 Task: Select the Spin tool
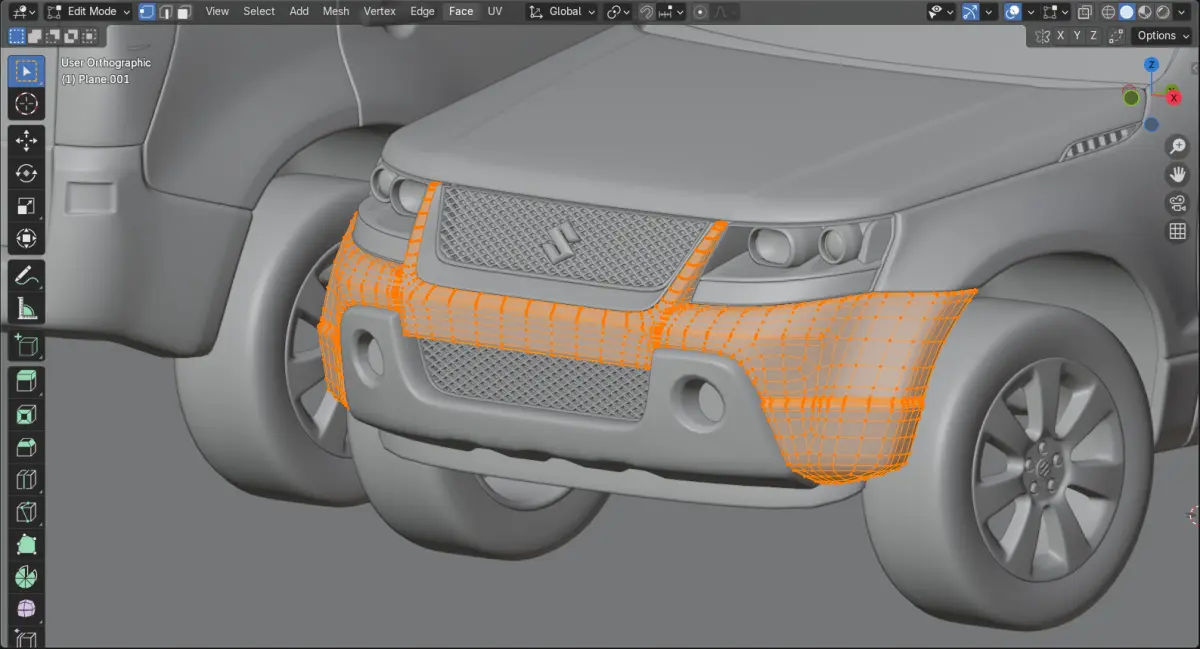pyautogui.click(x=27, y=577)
